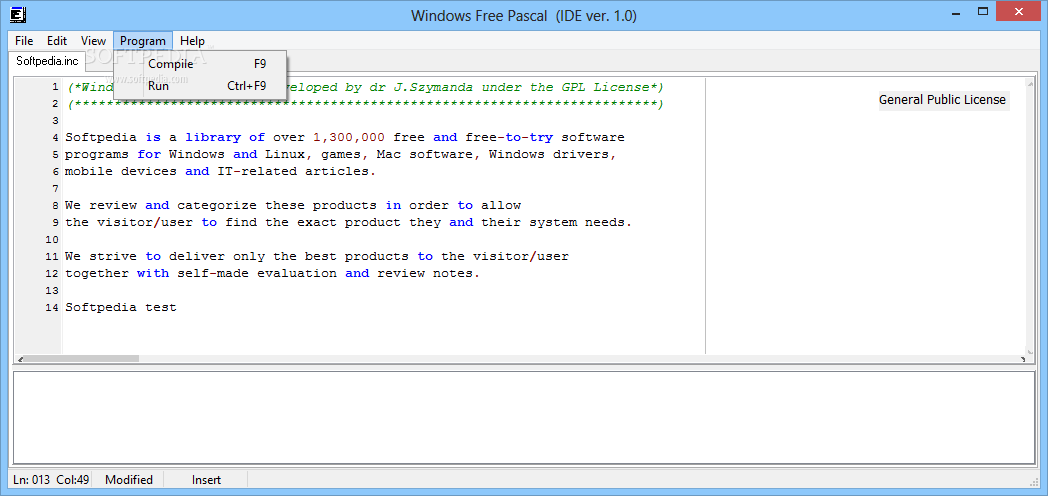
Task: Open the View menu
Action: coord(94,41)
